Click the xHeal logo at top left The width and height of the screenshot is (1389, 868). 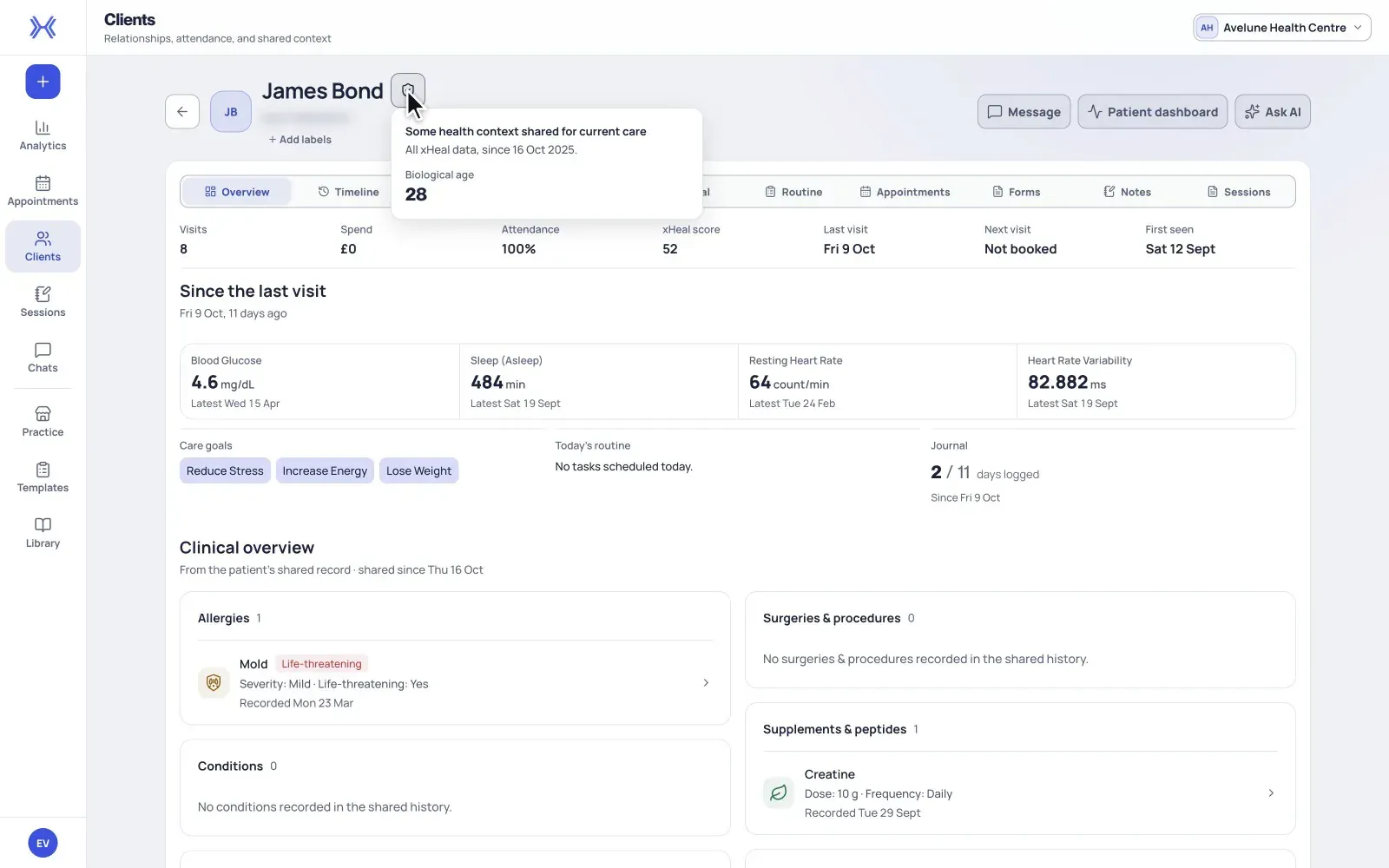[x=43, y=28]
